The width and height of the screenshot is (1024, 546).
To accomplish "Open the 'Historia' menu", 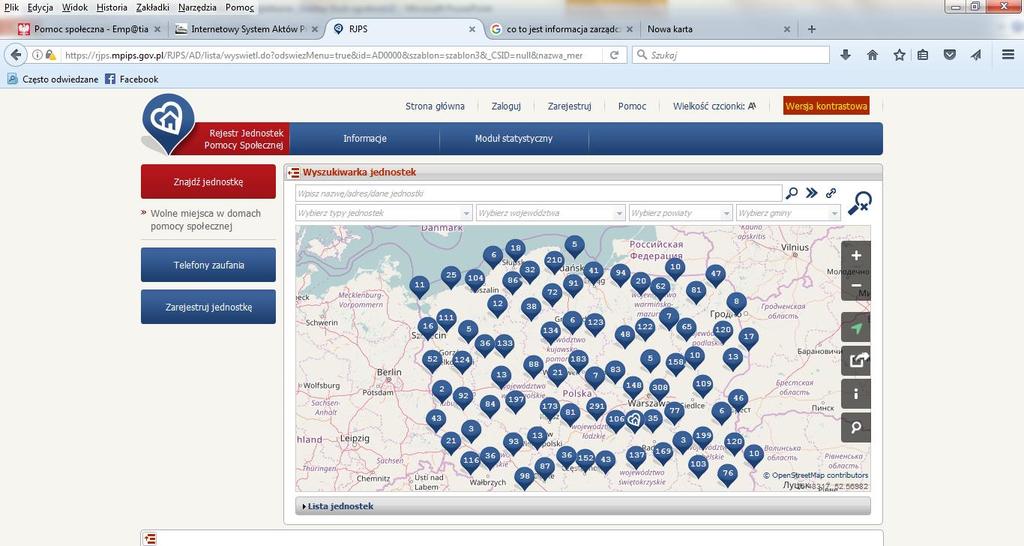I will click(x=112, y=7).
